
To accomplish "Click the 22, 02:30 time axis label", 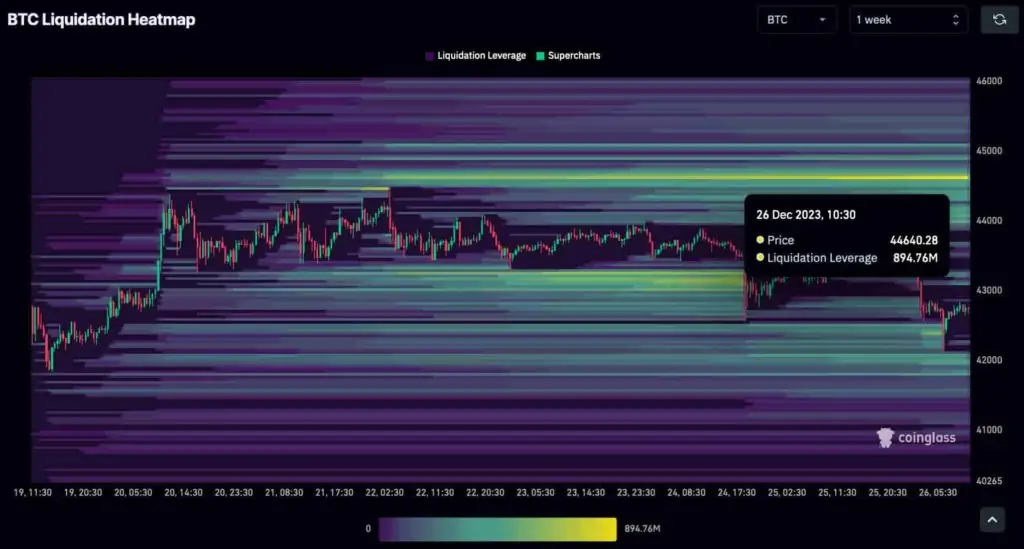I will coord(385,492).
